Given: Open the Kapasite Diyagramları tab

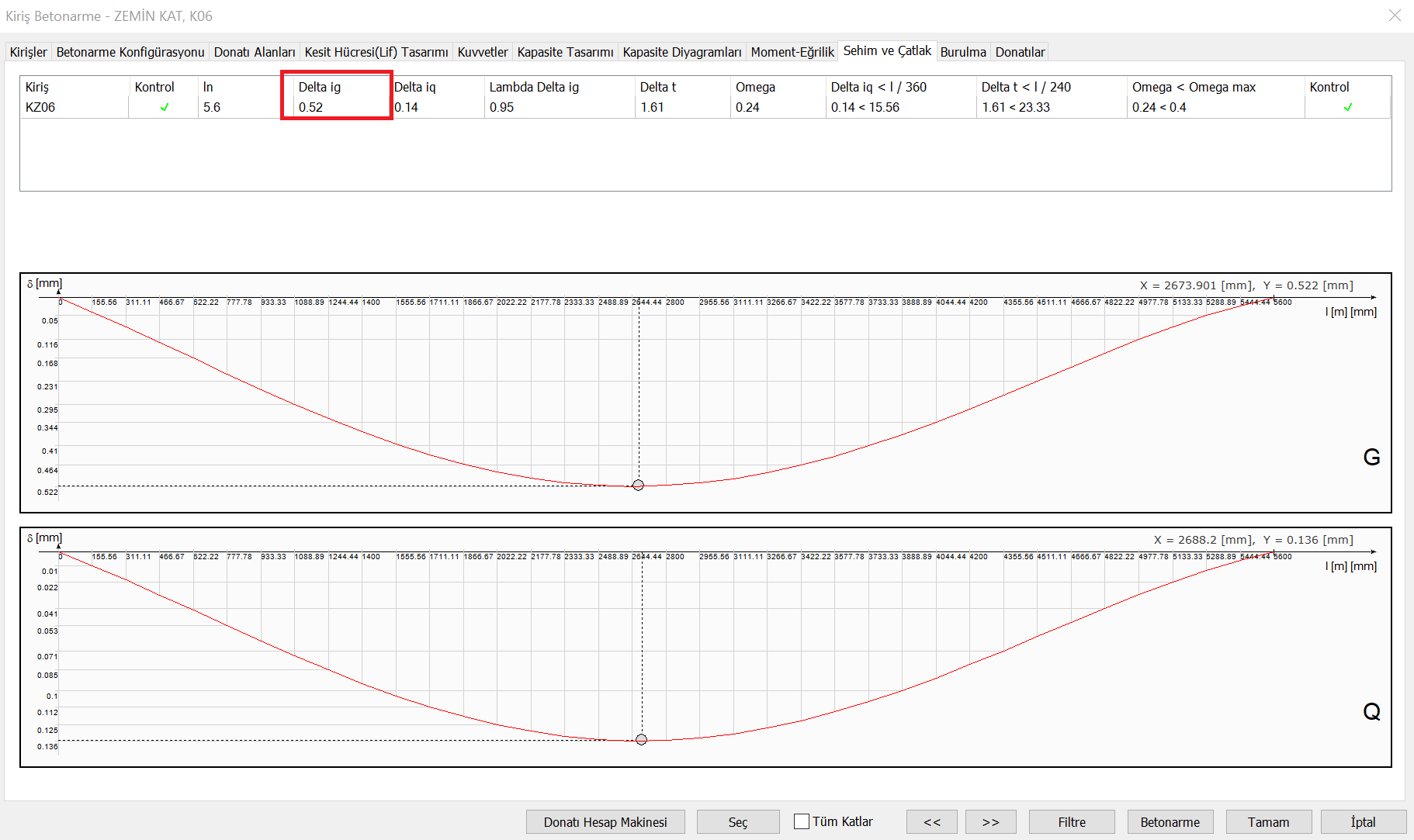Looking at the screenshot, I should point(681,52).
